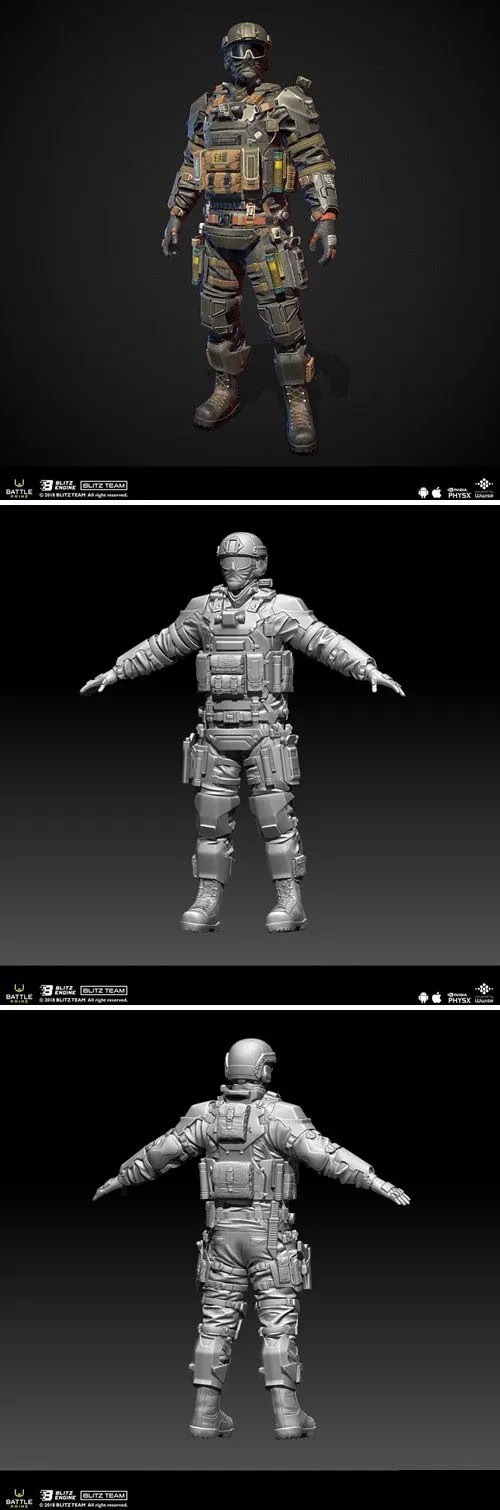The image size is (500, 1510).
Task: Click the Android icon under the front sculpt
Action: coord(425,998)
